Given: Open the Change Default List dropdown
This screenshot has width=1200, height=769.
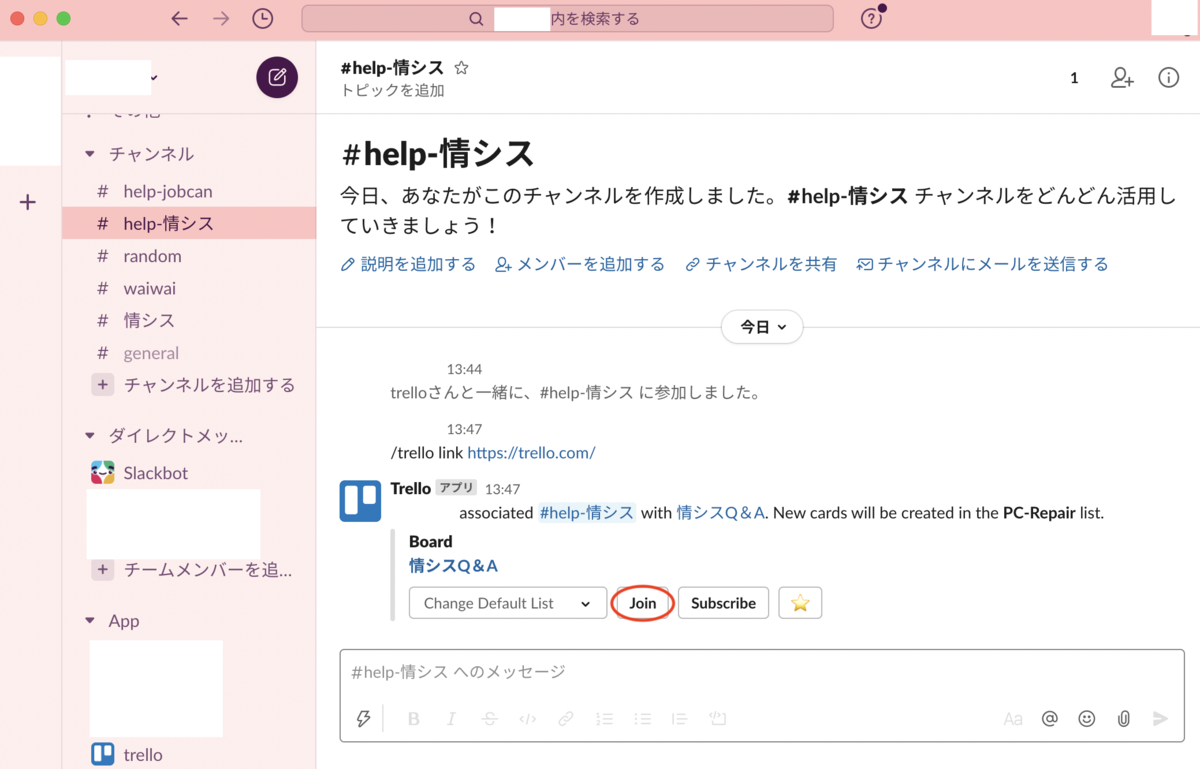Looking at the screenshot, I should coord(507,603).
